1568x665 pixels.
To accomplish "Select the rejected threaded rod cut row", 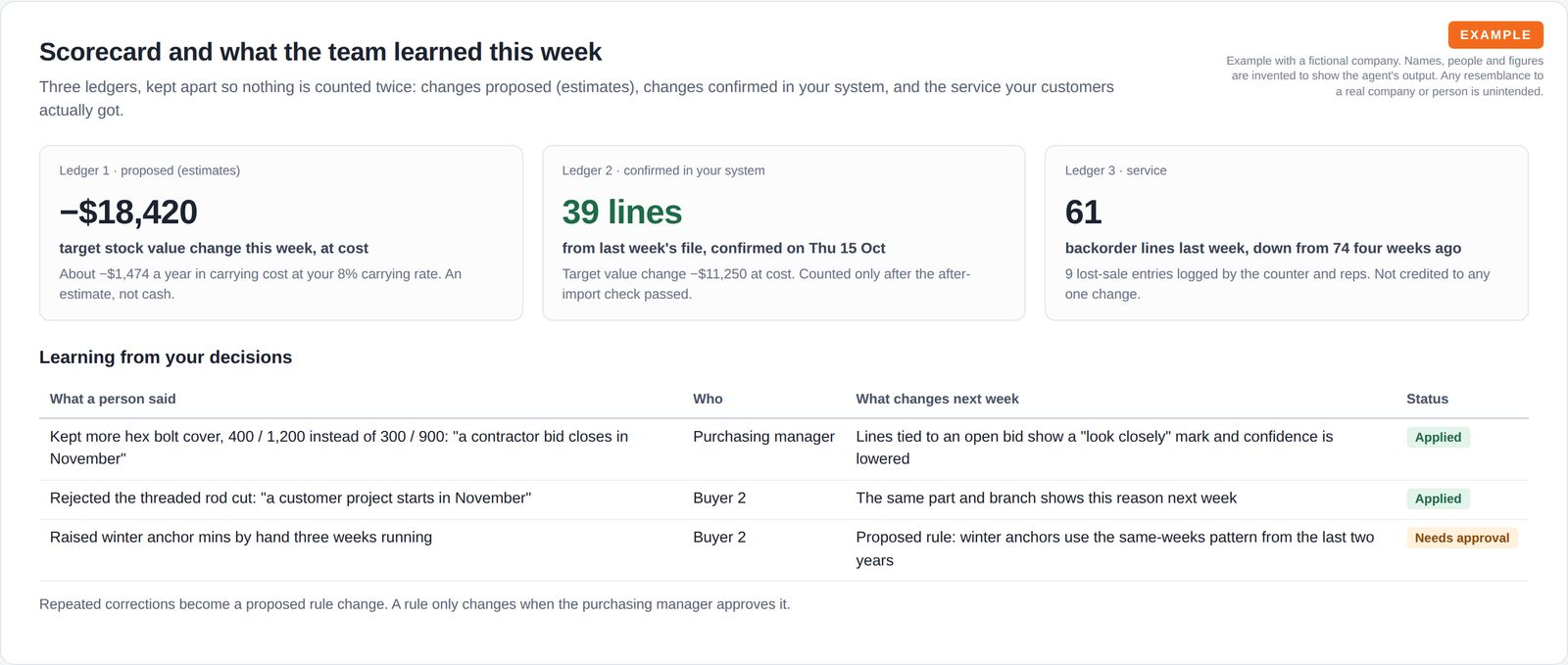I will coord(784,499).
